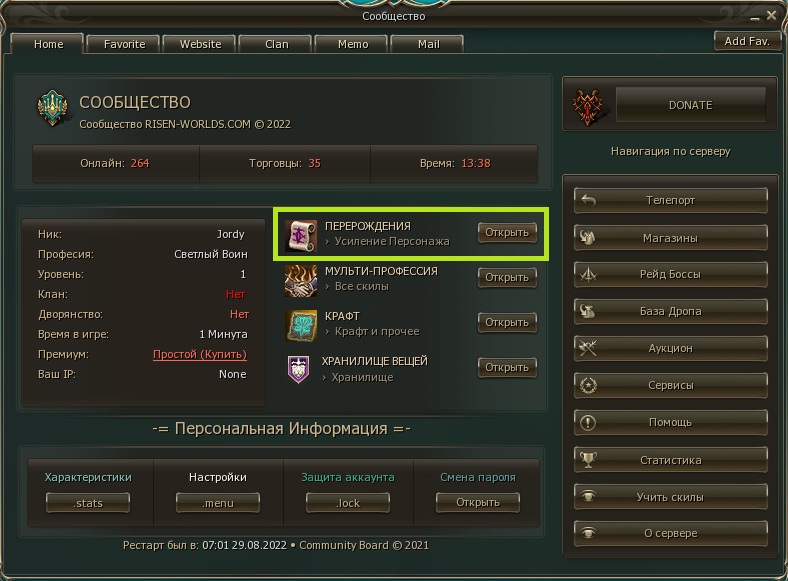Open Помощь with the exclamation icon
Screen dimensions: 788x581
click(x=670, y=423)
